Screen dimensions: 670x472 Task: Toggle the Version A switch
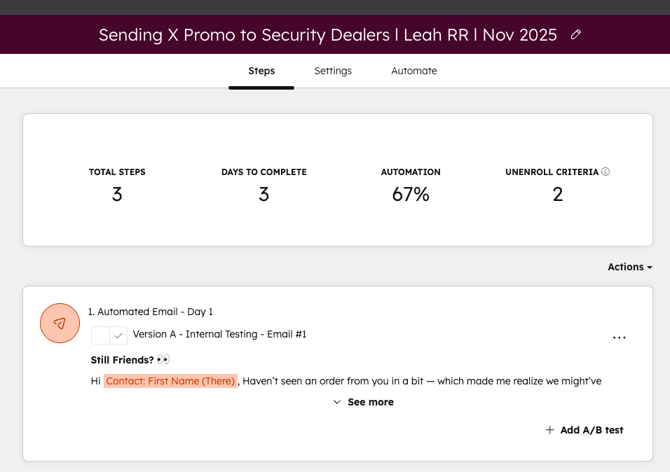coord(109,335)
